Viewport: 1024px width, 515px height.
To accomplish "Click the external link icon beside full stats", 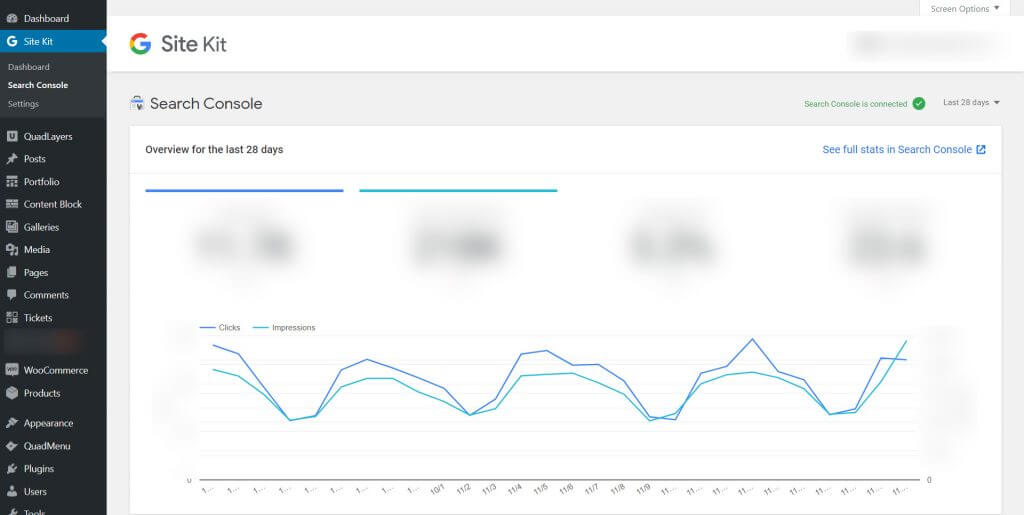I will (x=981, y=149).
